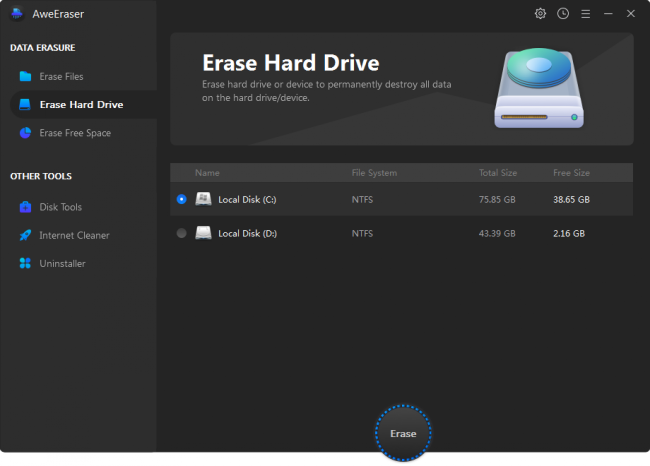Click the large hard drive illustration
The width and height of the screenshot is (650, 466).
click(539, 88)
